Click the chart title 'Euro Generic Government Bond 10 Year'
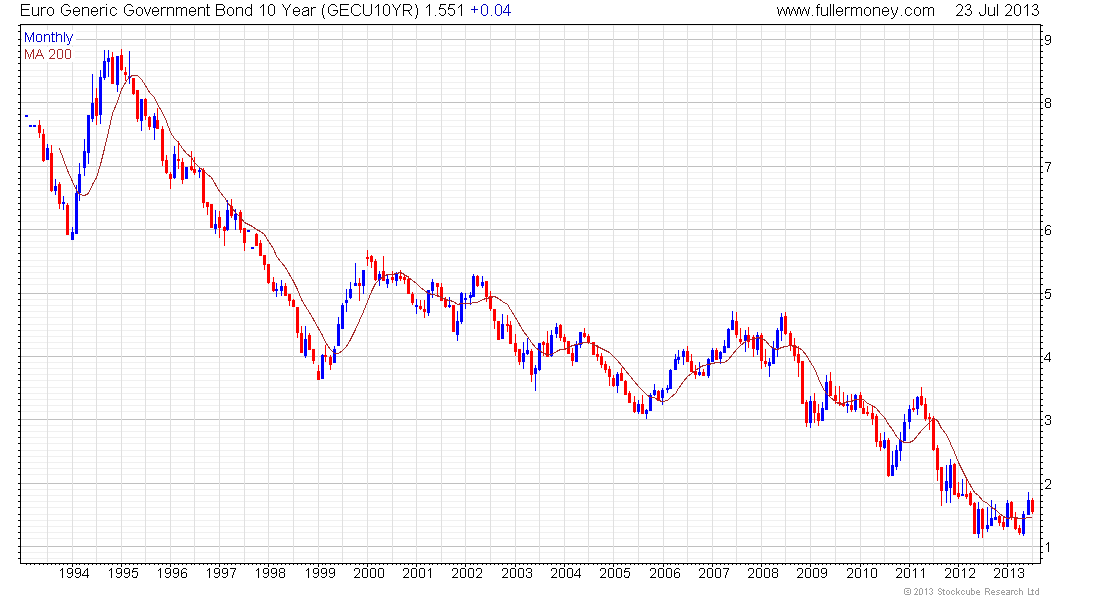Viewport: 1100px width, 600px height. point(168,11)
